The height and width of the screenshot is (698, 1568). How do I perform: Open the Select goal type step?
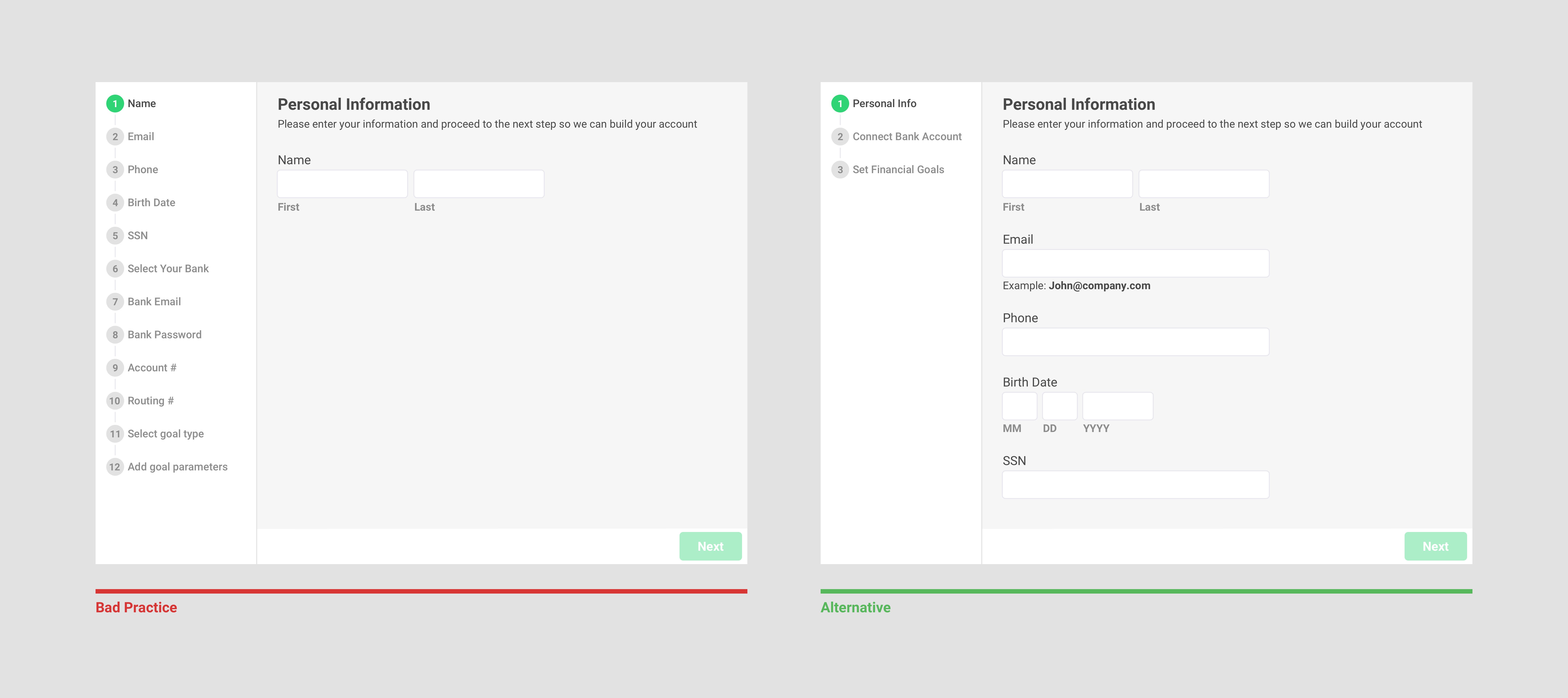[166, 434]
